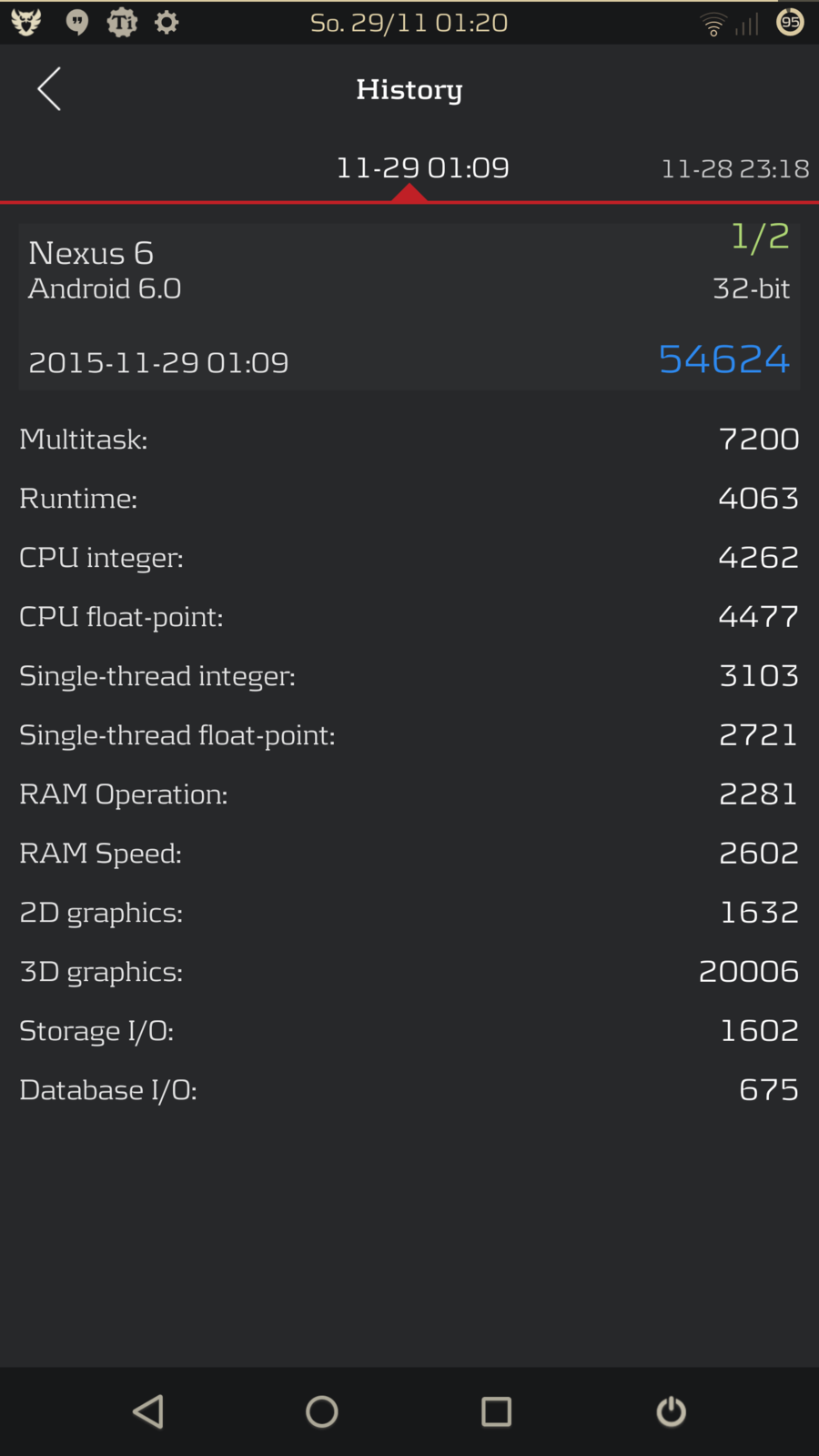Tap the Android back navigation button

tap(148, 1411)
